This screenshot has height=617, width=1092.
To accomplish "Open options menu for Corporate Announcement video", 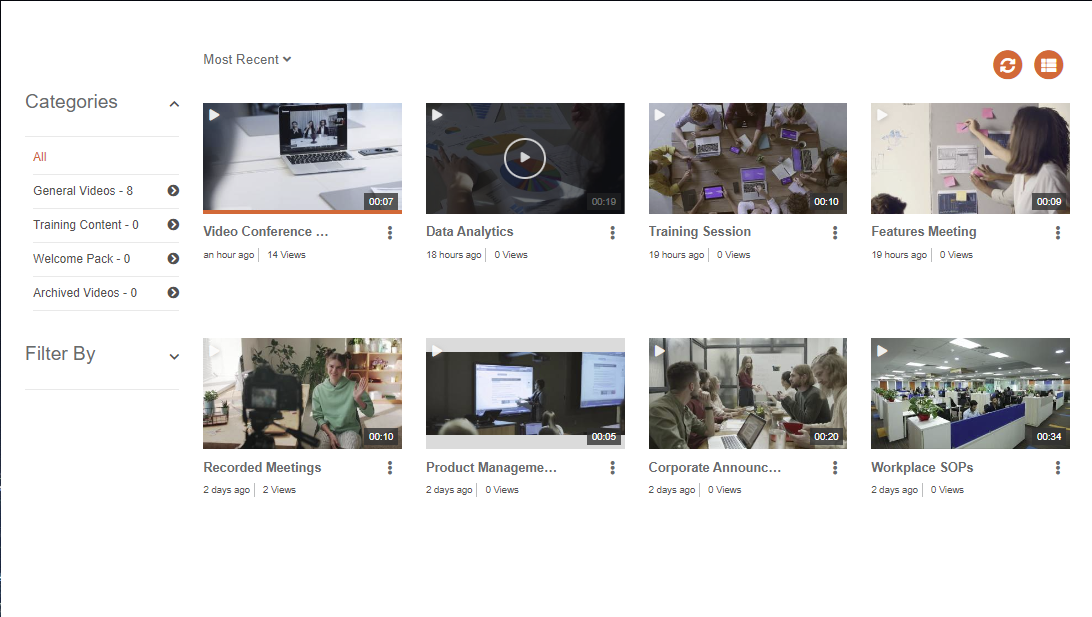I will click(x=835, y=468).
